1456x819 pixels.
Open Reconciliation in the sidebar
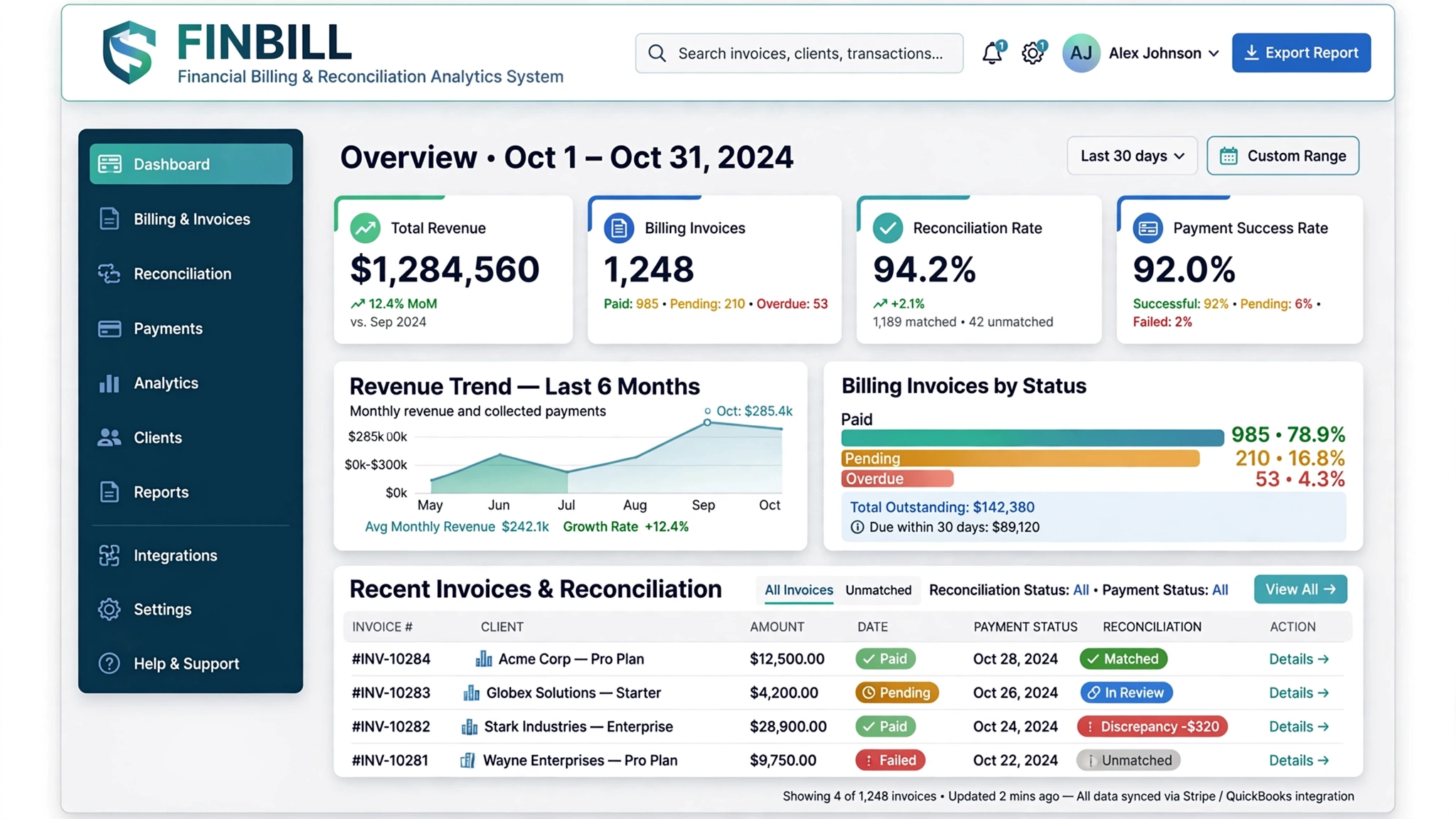(191, 274)
